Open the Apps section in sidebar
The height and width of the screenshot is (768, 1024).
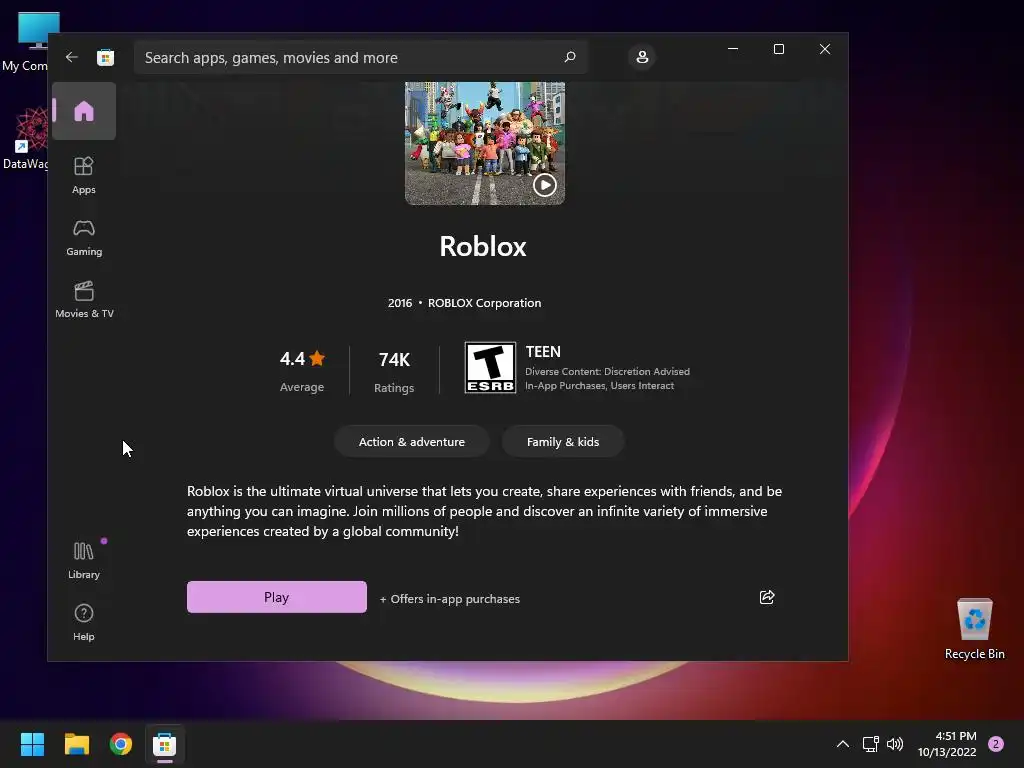tap(84, 175)
